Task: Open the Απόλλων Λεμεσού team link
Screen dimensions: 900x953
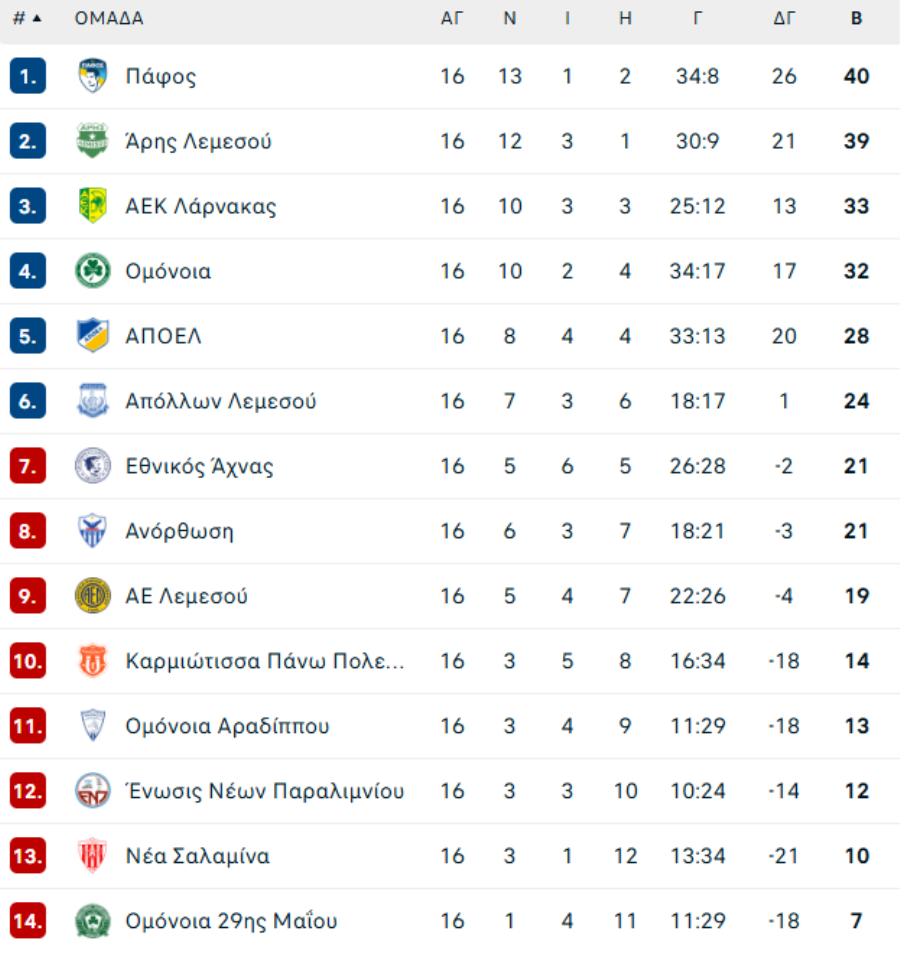Action: 221,401
